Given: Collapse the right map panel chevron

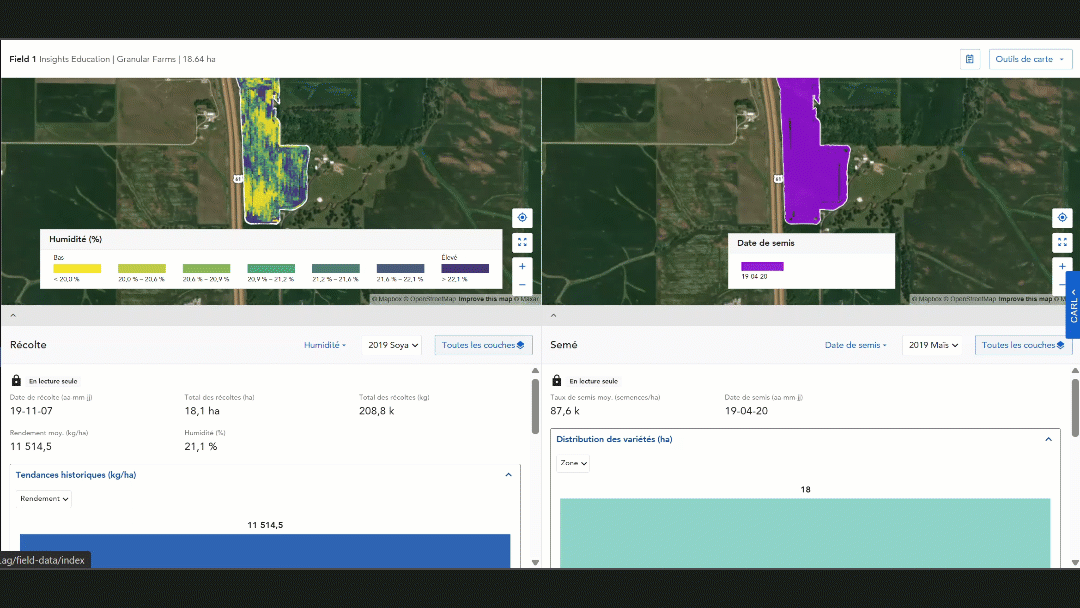Looking at the screenshot, I should (x=553, y=315).
